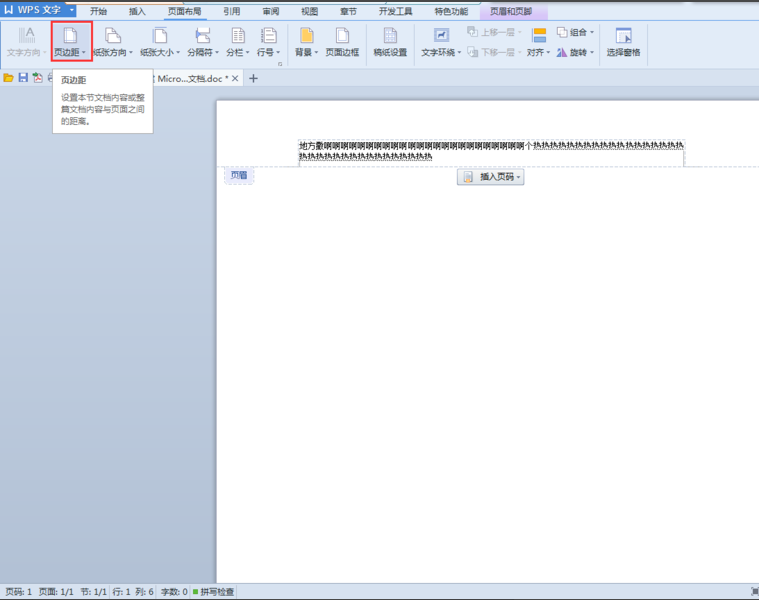
Task: Close the Micro...文档.doc document tab
Action: coord(235,78)
